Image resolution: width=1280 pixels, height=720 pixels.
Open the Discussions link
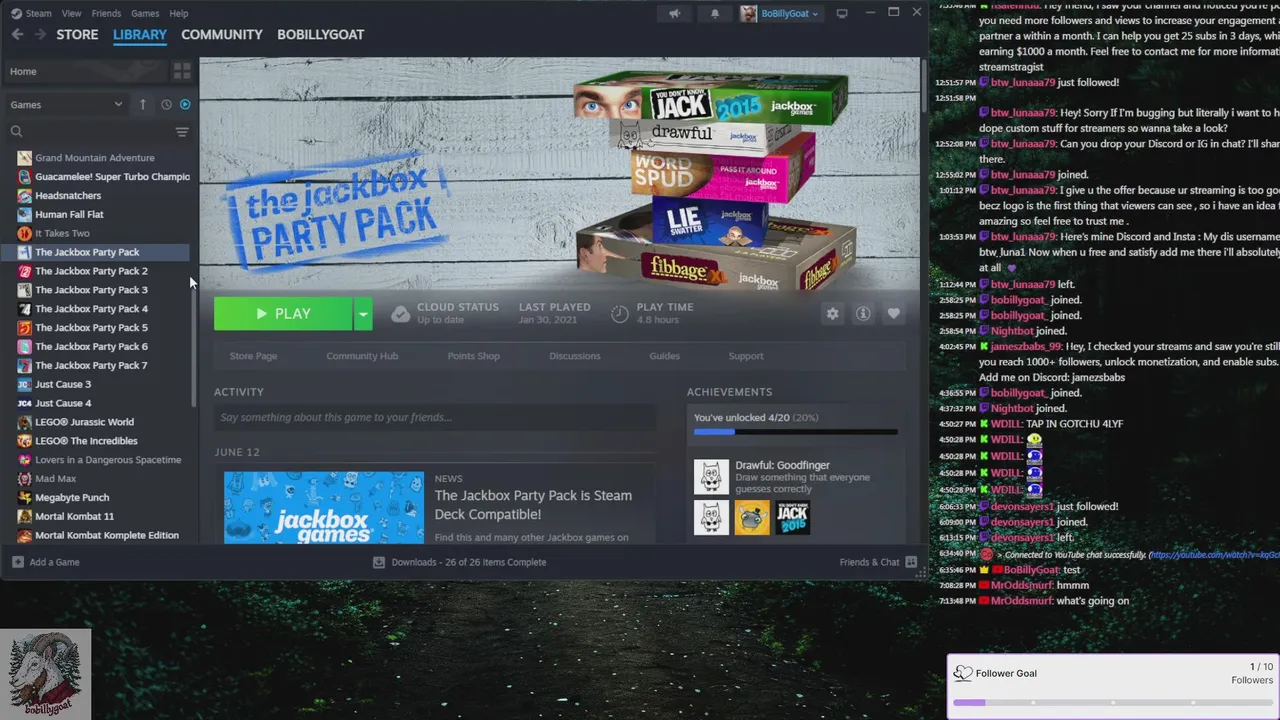574,356
